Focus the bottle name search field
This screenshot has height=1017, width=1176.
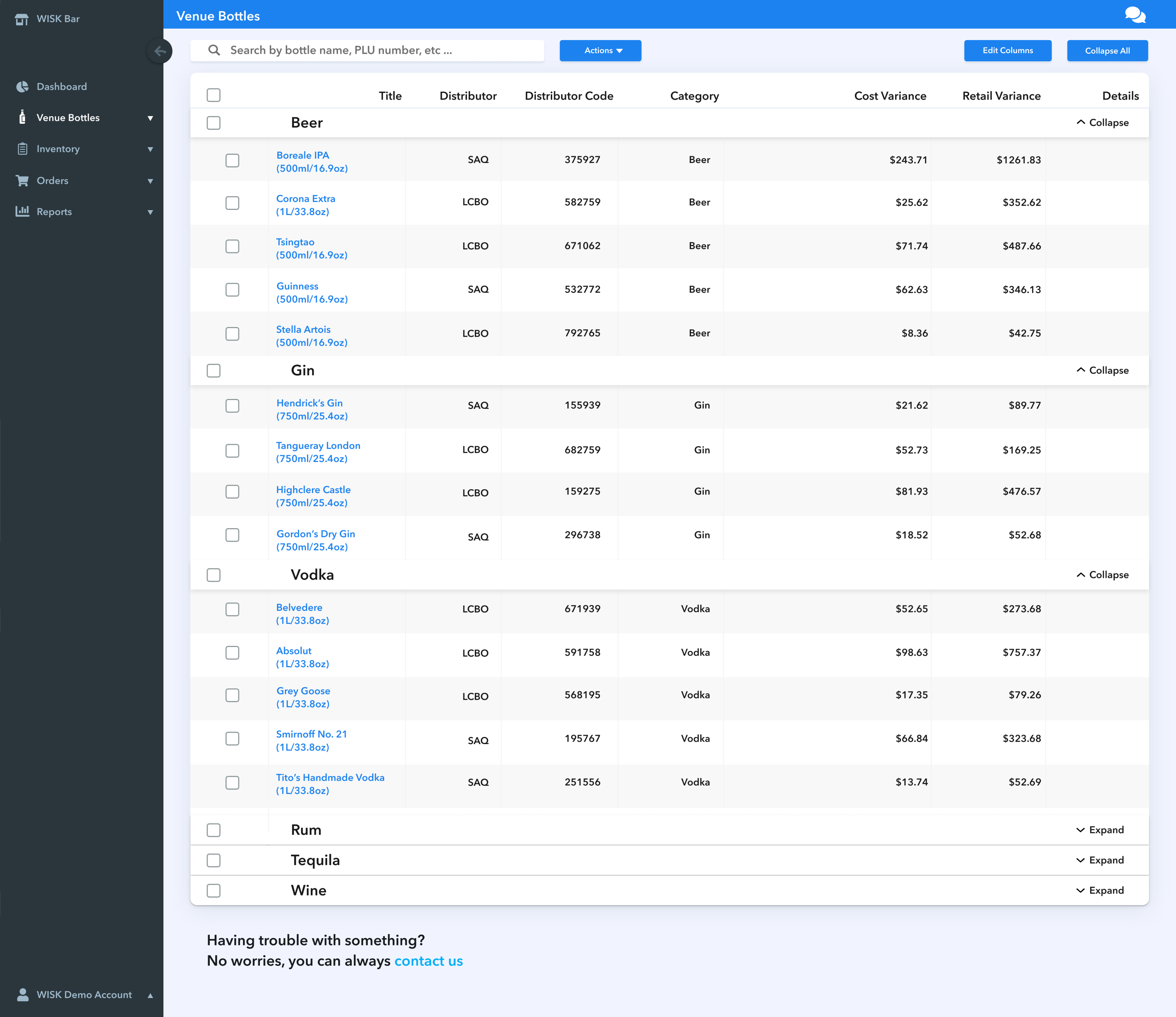(x=367, y=51)
